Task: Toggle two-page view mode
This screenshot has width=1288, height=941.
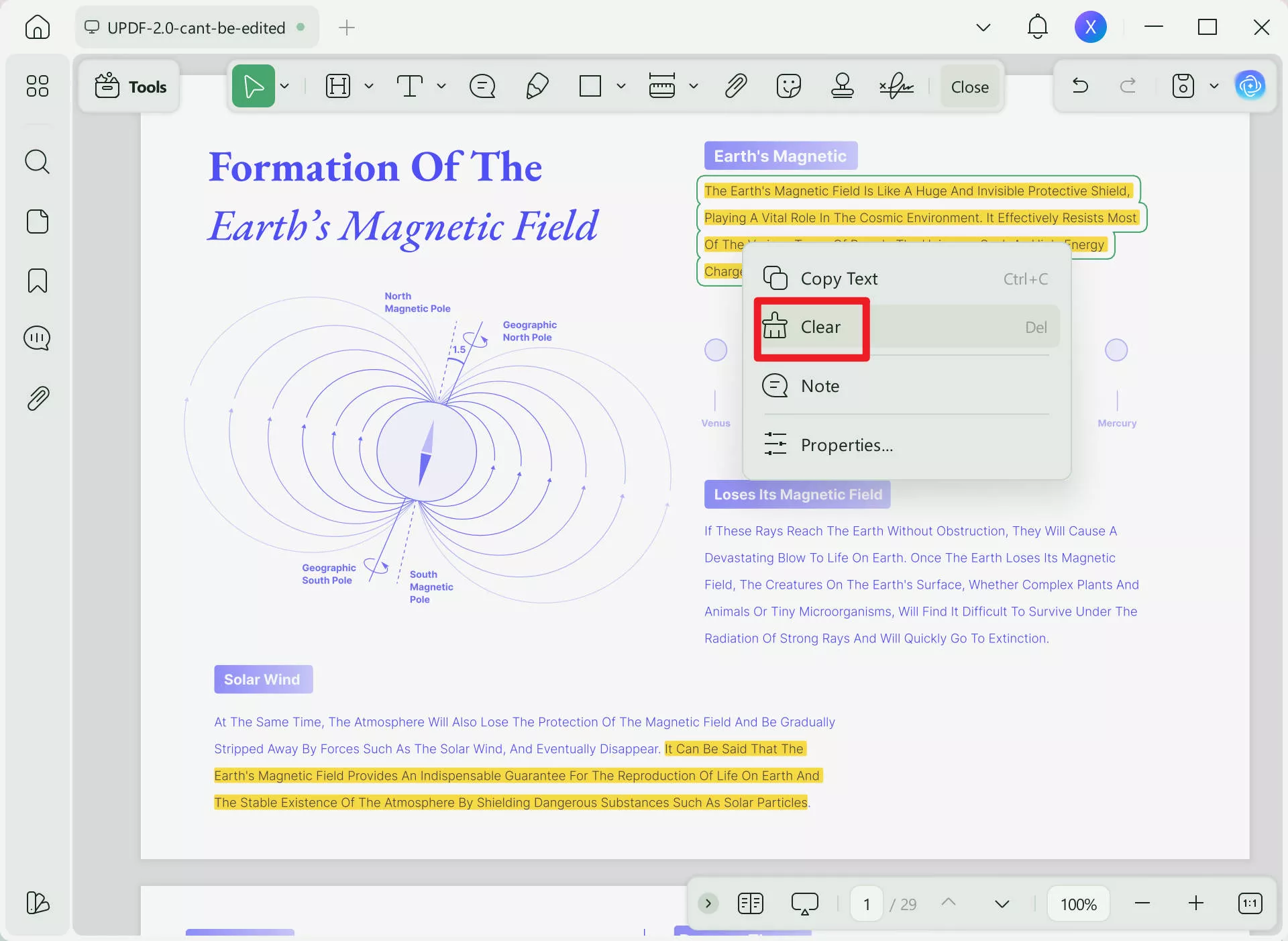Action: point(750,903)
